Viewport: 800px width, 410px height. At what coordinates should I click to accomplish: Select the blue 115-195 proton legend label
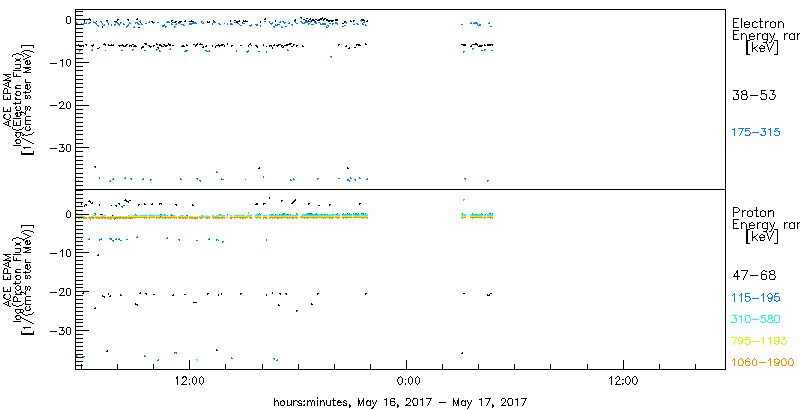coord(756,298)
